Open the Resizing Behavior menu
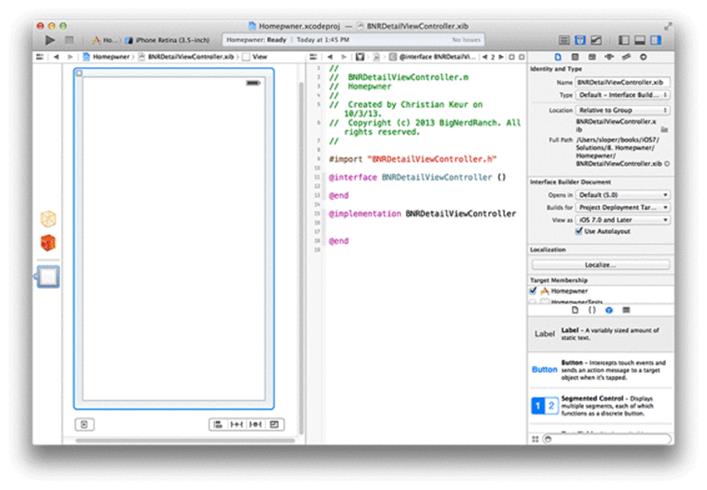This screenshot has width=707, height=490. coord(274,424)
